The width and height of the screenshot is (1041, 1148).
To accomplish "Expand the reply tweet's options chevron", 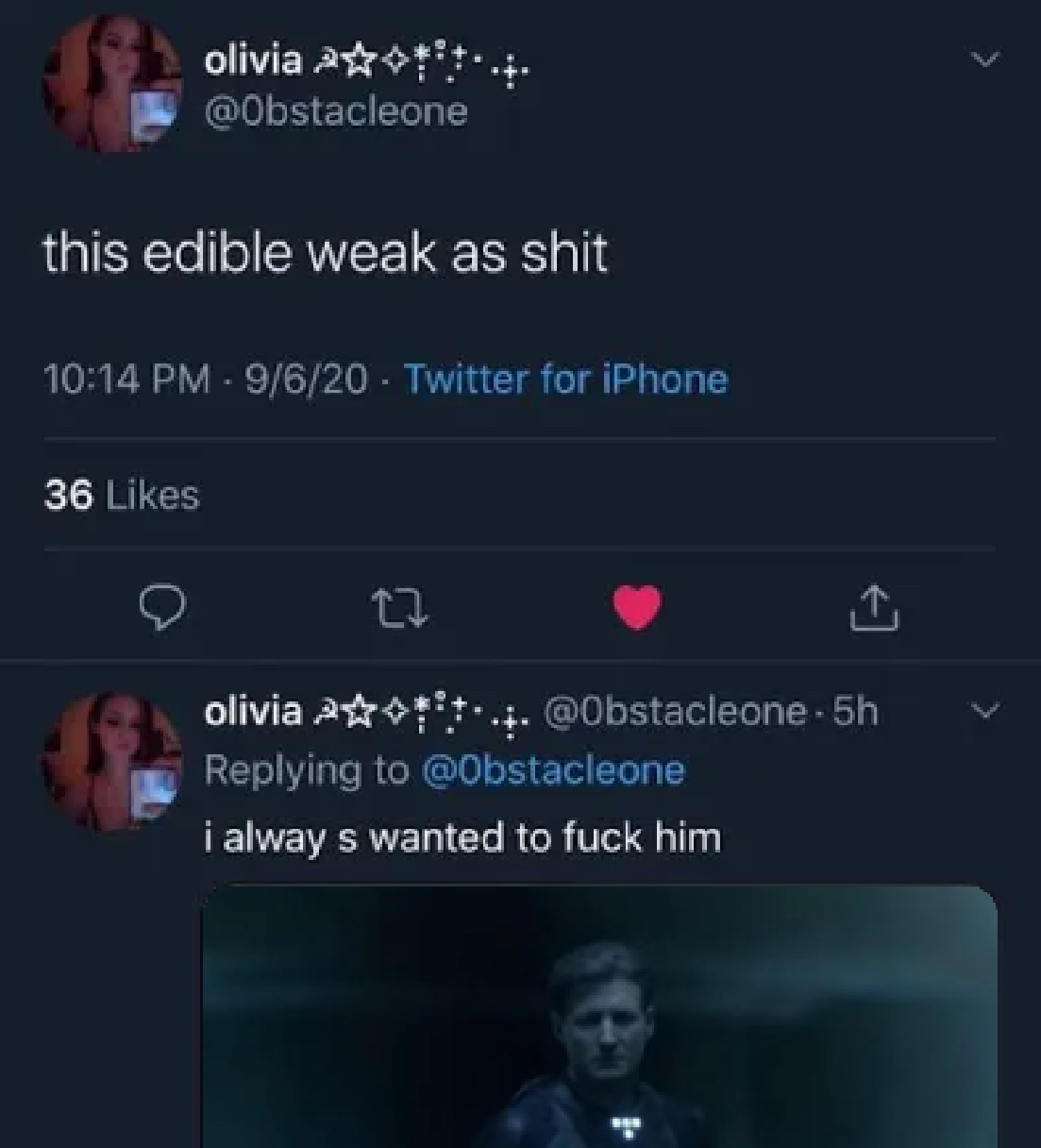I will click(x=985, y=711).
